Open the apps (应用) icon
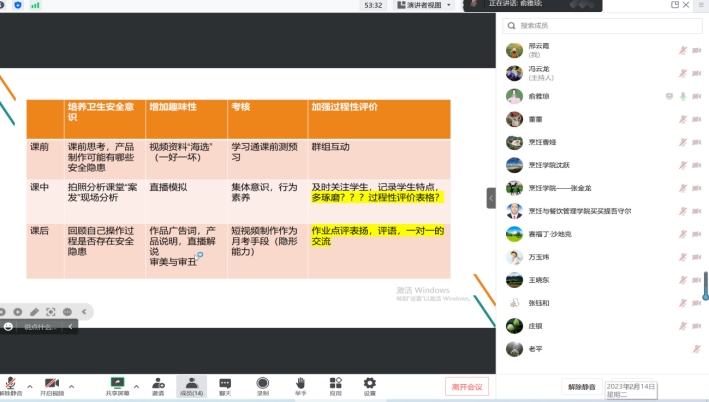This screenshot has height=402, width=709. [x=335, y=382]
